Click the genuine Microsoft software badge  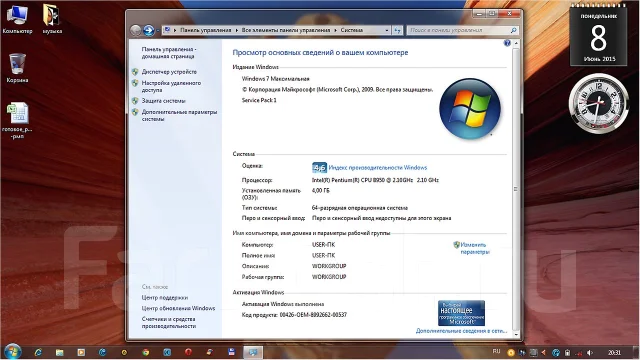(x=461, y=313)
